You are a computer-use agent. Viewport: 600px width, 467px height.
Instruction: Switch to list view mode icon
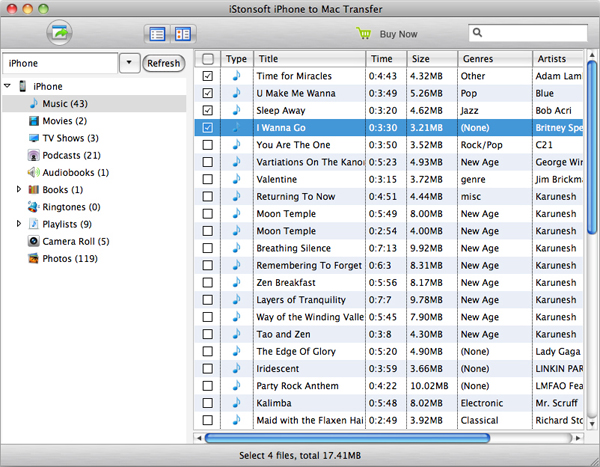point(157,34)
